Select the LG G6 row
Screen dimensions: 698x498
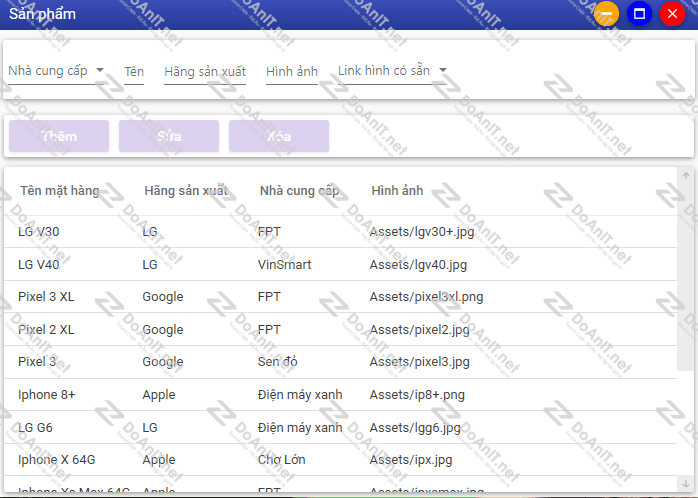point(341,428)
